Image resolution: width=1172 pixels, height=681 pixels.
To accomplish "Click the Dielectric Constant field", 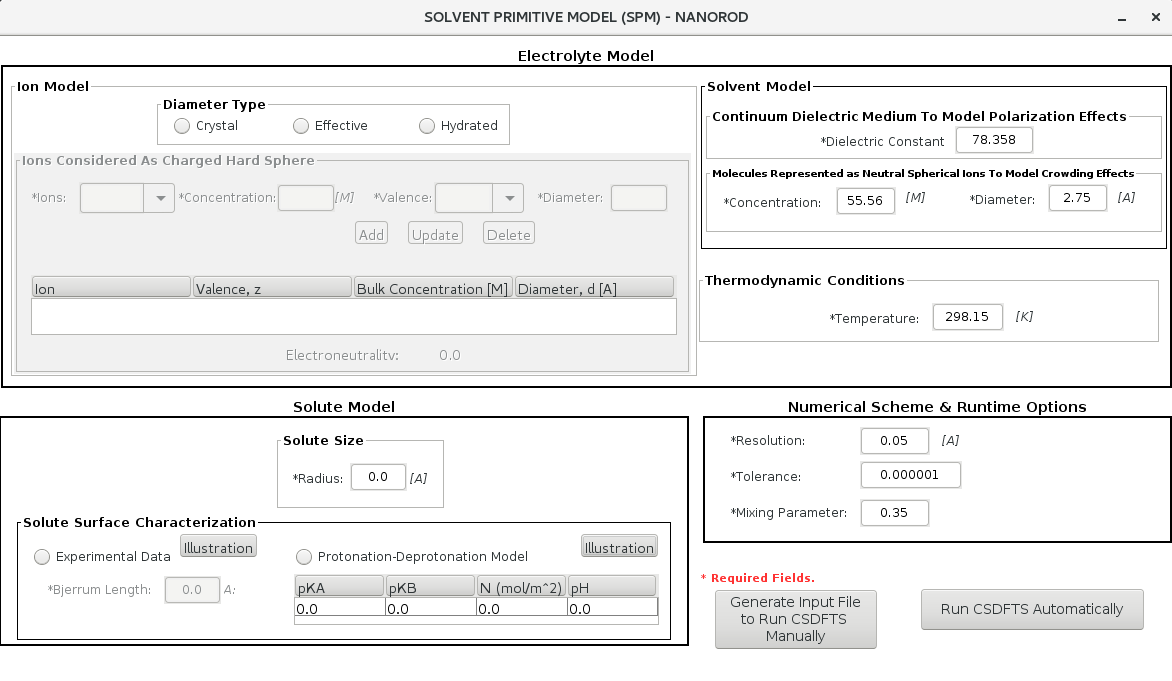I will coord(994,140).
